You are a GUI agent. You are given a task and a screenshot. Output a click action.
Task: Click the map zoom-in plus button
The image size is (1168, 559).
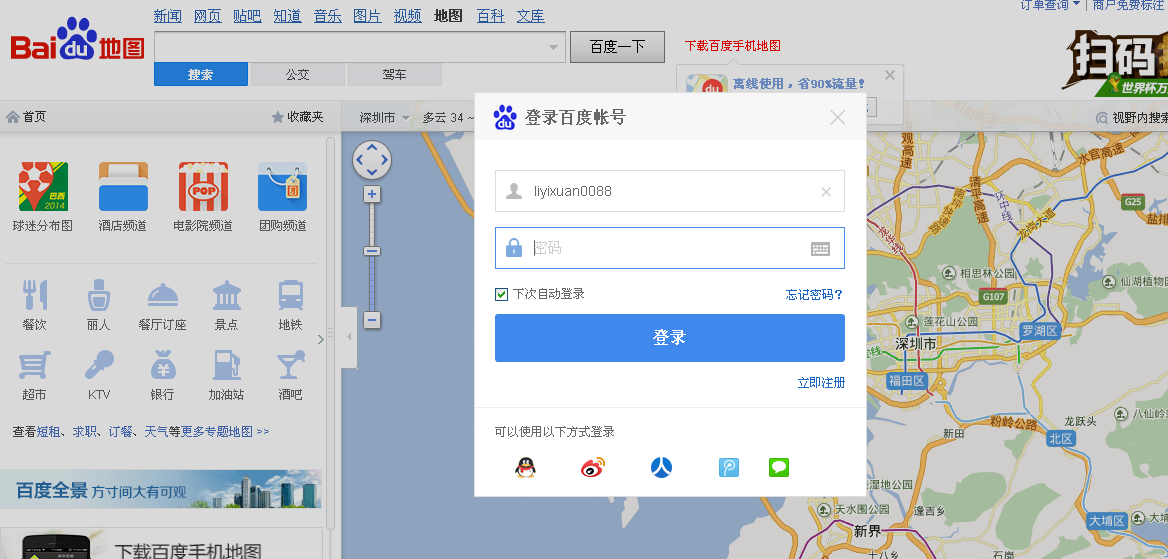pos(372,194)
